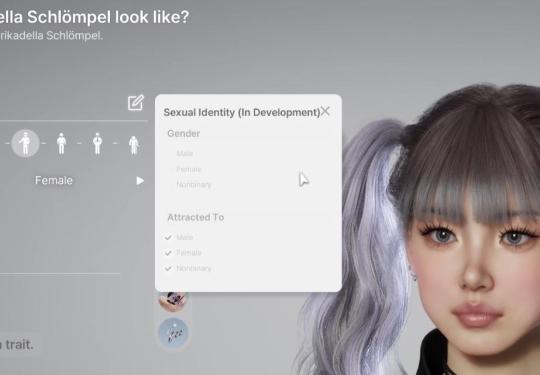The image size is (540, 375).
Task: Click the Gender section heading
Action: tap(184, 133)
